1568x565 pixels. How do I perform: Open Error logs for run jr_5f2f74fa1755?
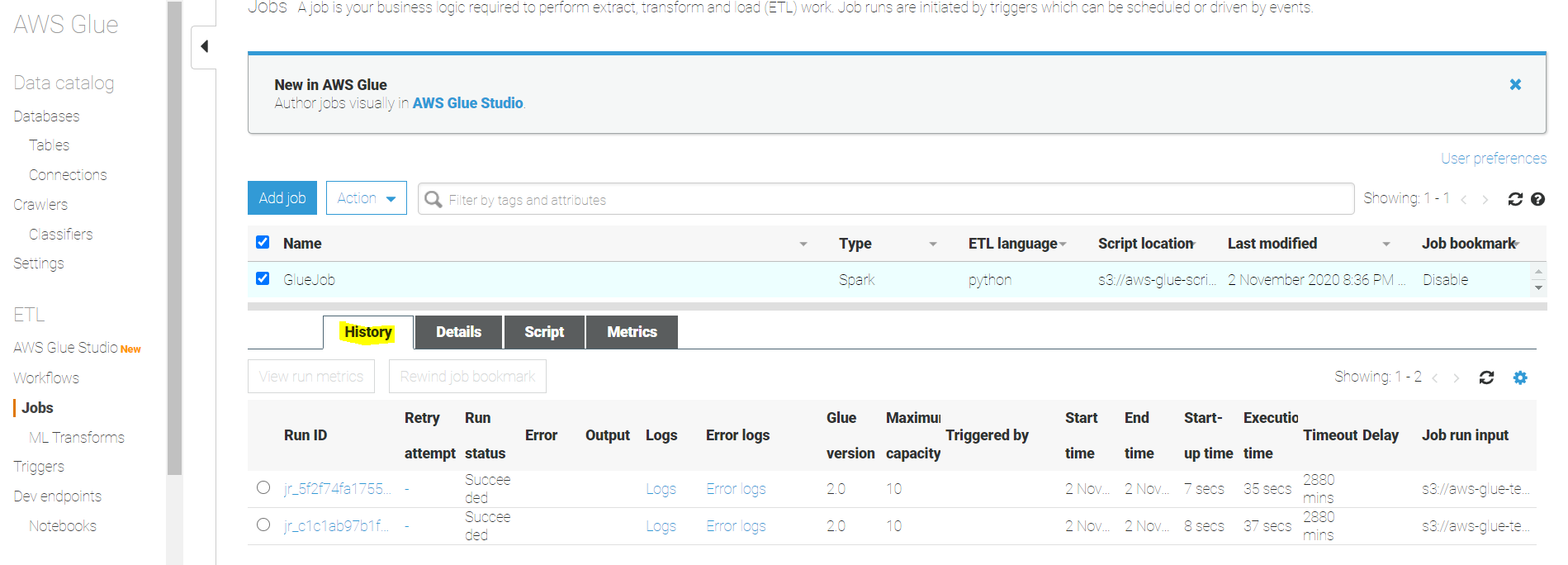tap(736, 489)
